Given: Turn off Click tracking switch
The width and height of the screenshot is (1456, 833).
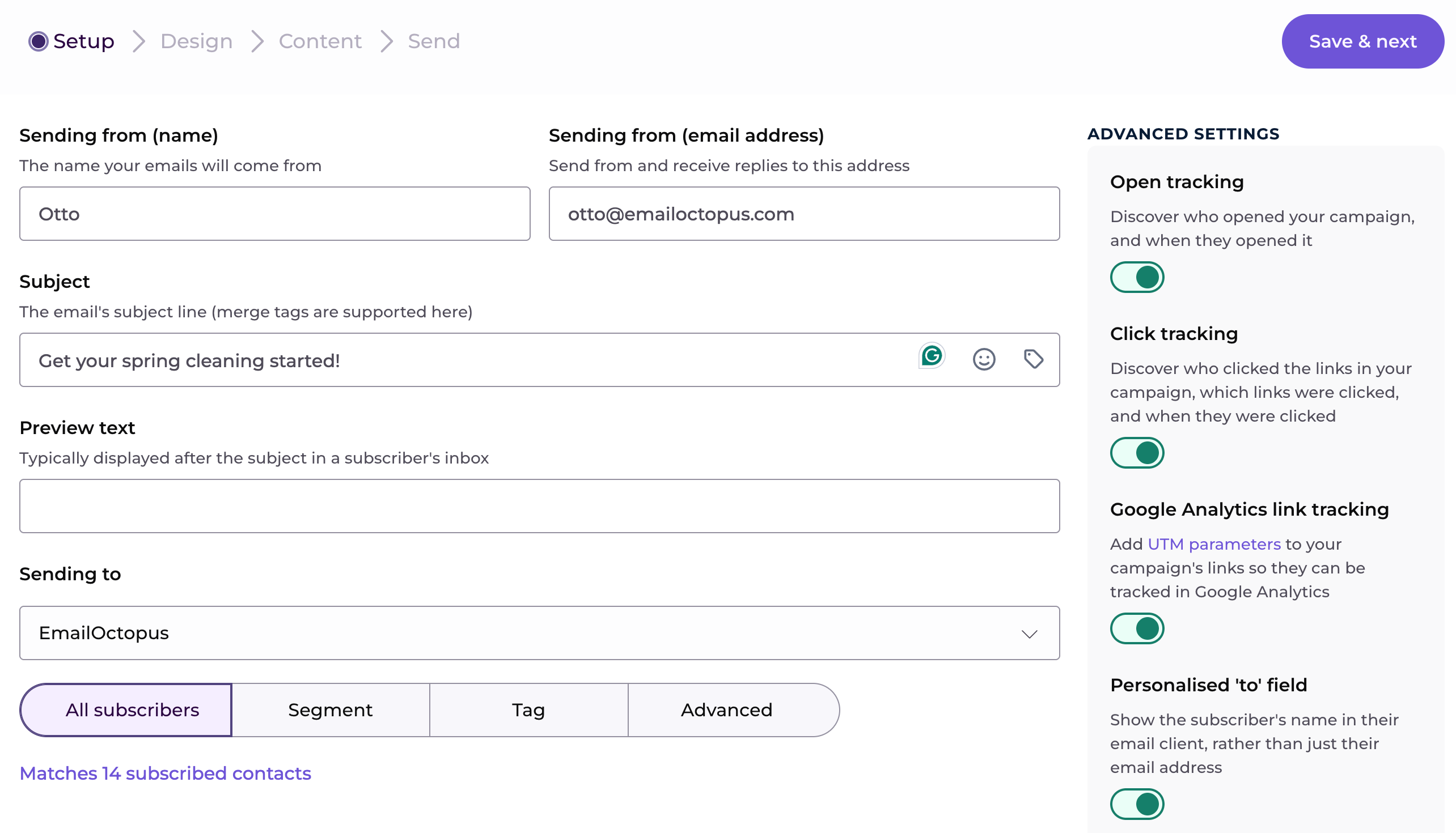Looking at the screenshot, I should 1137,453.
